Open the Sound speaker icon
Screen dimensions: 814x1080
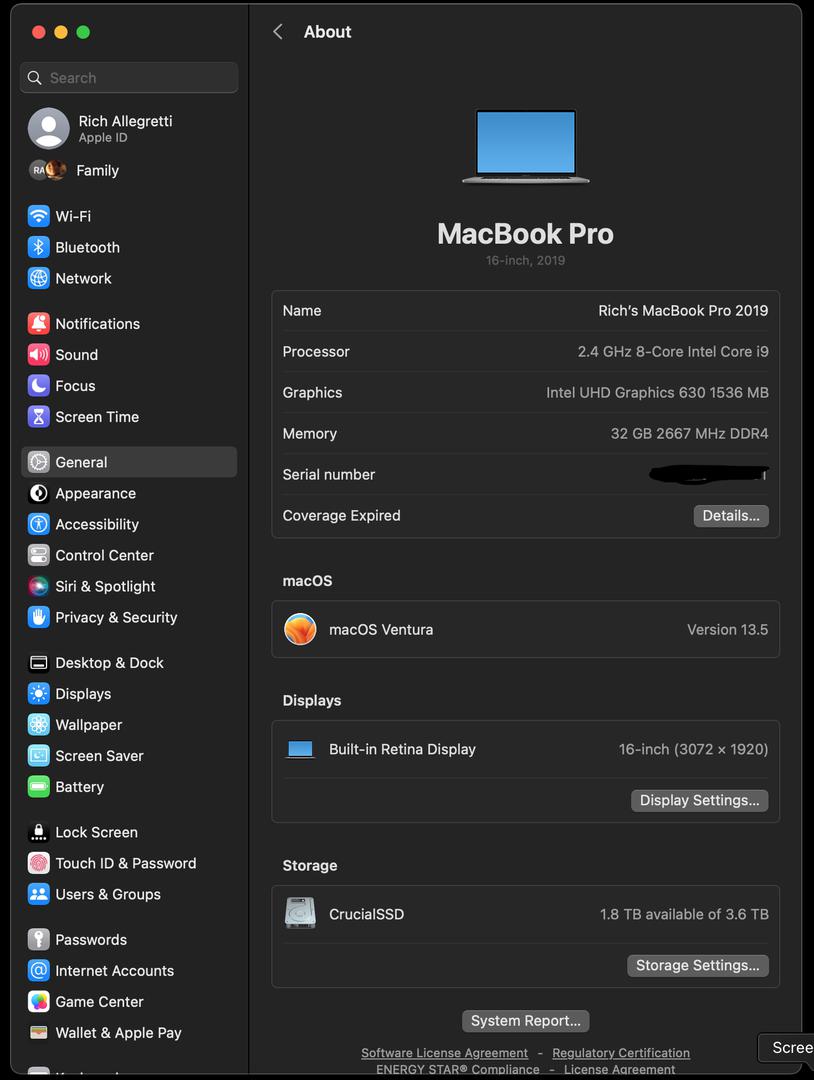pyautogui.click(x=39, y=355)
